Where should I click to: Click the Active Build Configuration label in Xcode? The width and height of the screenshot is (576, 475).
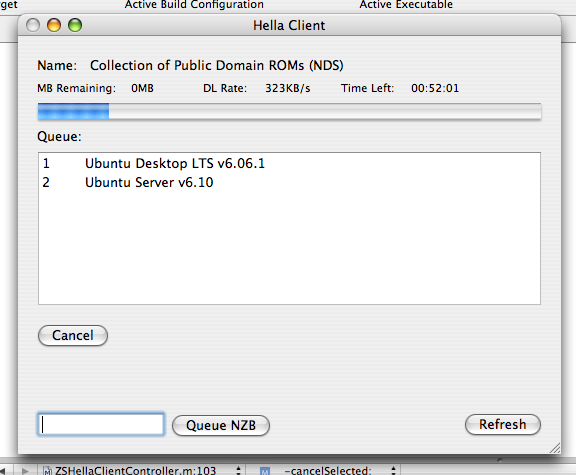194,4
